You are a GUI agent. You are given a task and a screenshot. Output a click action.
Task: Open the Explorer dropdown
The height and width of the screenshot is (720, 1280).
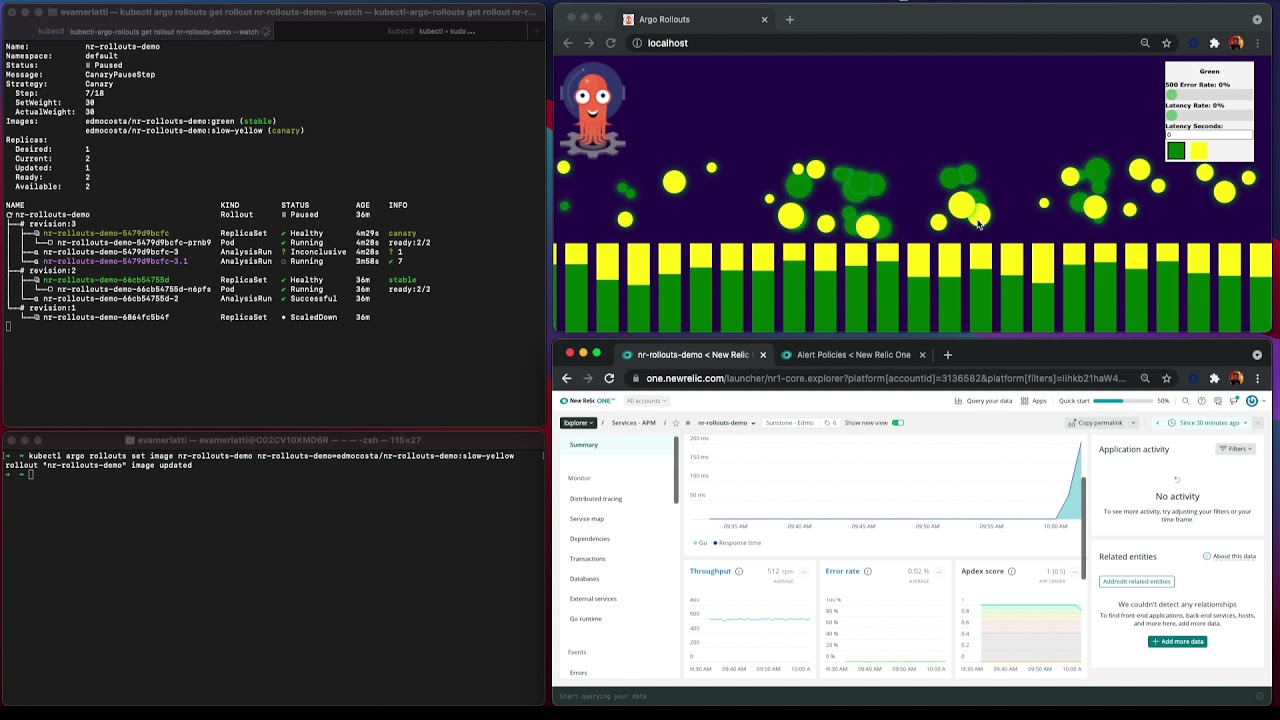coord(578,423)
